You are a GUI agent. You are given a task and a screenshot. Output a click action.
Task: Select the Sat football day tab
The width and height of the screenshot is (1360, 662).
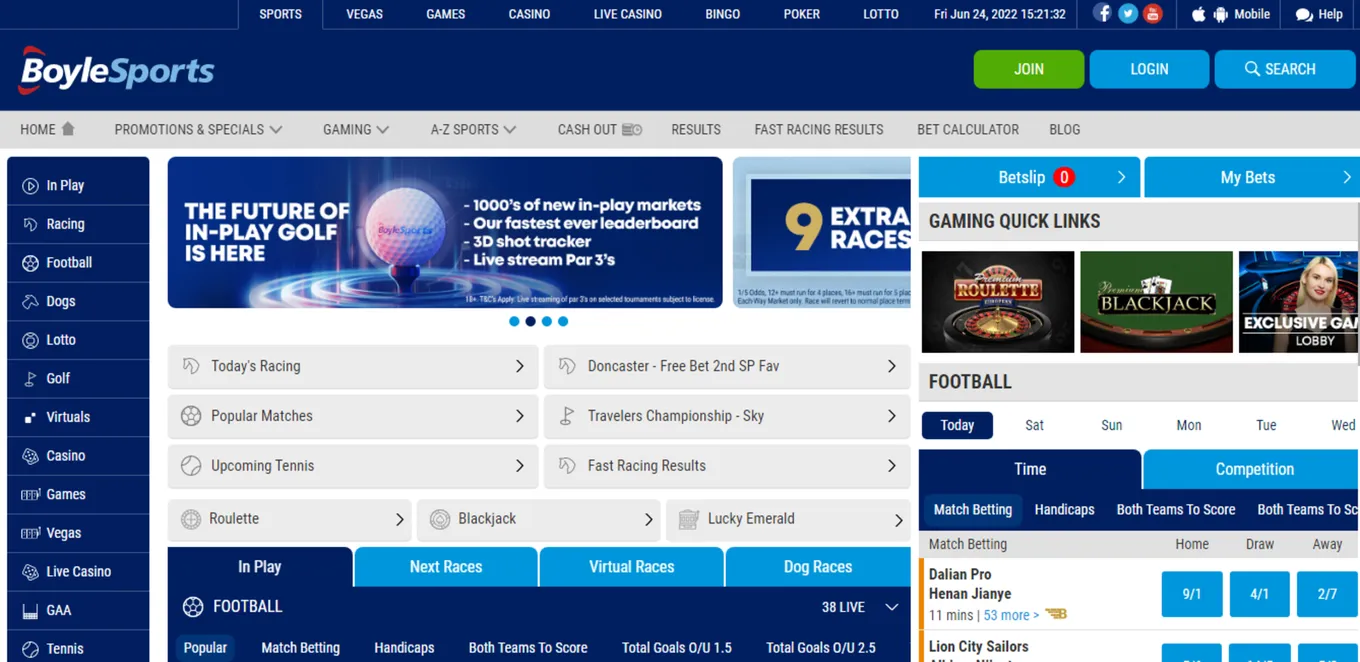1034,425
